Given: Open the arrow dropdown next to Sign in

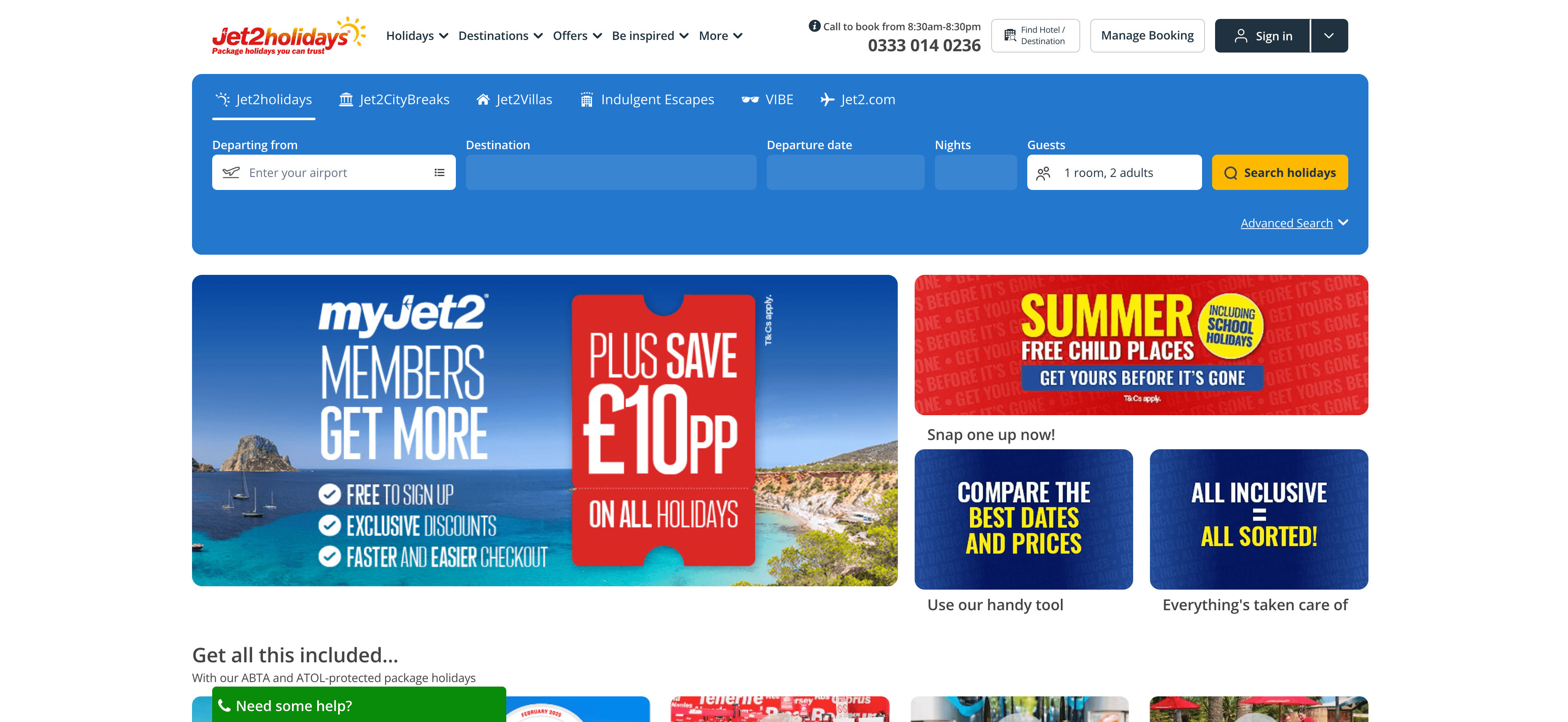Looking at the screenshot, I should pyautogui.click(x=1329, y=36).
